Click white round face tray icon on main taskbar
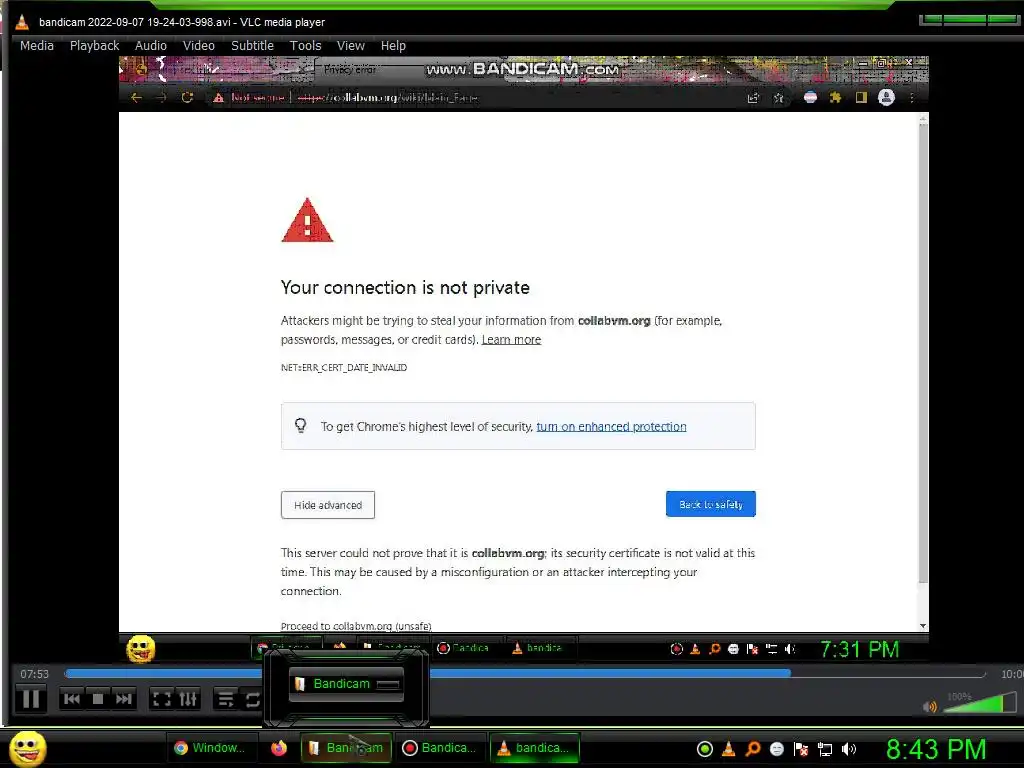 [776, 749]
